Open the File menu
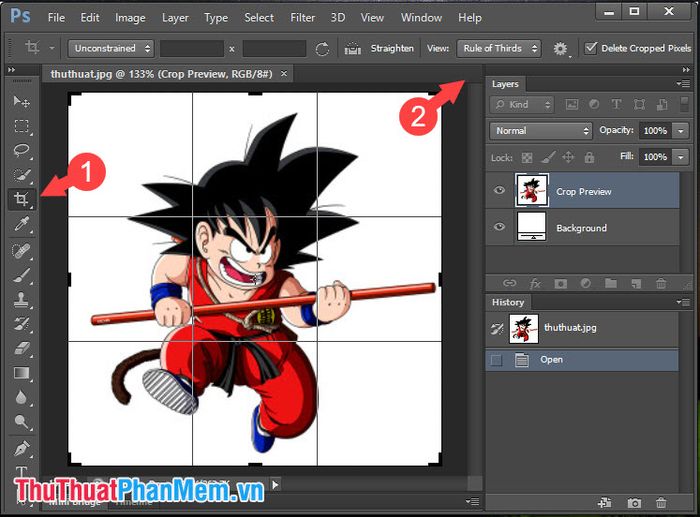Screen dimensions: 700x517 56,18
